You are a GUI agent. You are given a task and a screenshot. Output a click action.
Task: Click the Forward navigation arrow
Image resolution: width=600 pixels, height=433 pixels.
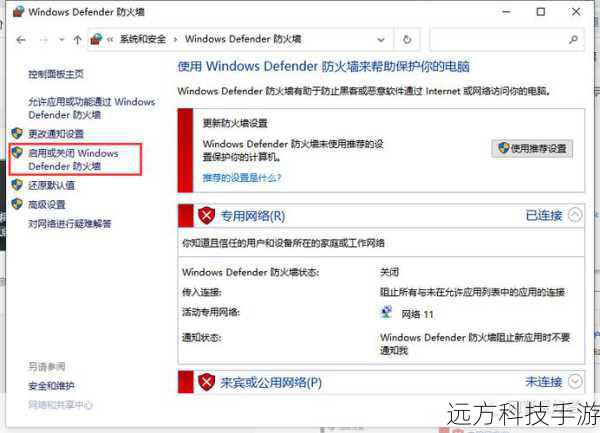point(44,40)
